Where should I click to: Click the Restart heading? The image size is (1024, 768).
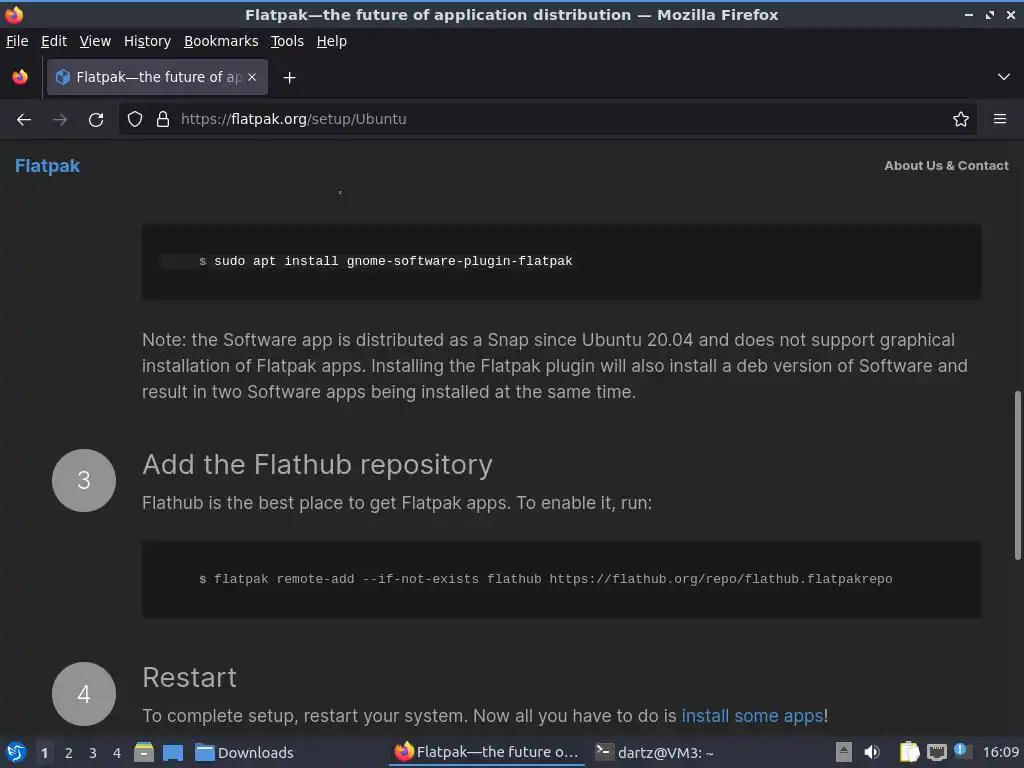[189, 677]
